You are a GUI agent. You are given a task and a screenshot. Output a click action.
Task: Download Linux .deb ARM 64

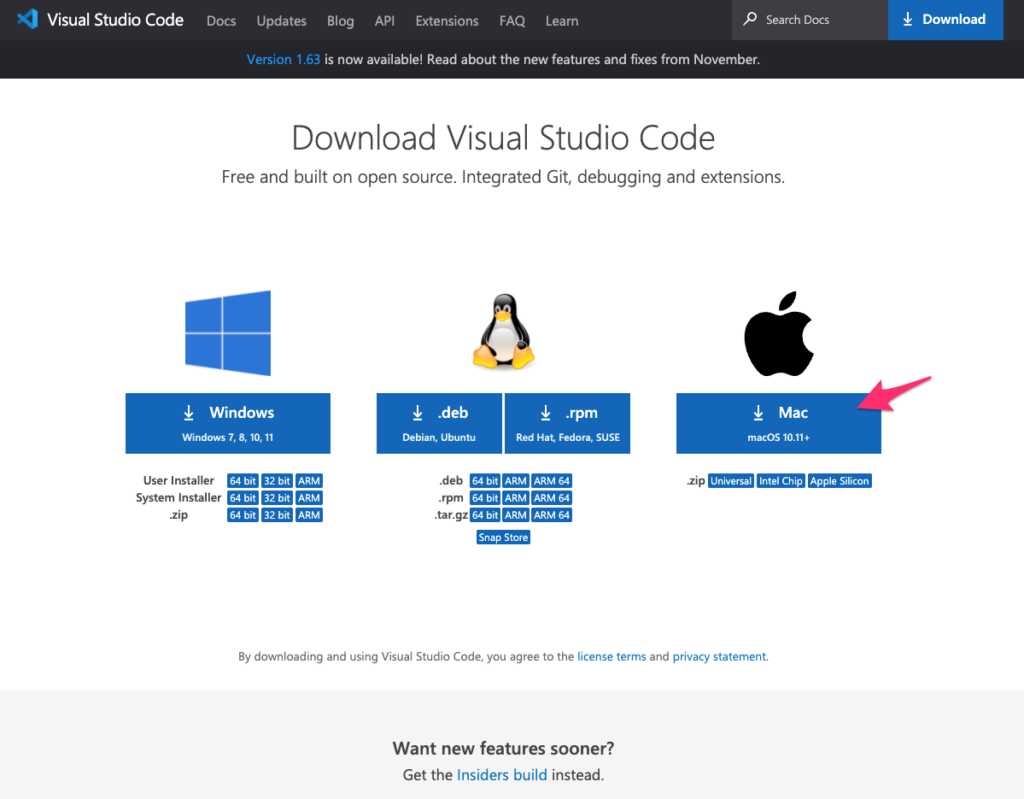(x=552, y=481)
